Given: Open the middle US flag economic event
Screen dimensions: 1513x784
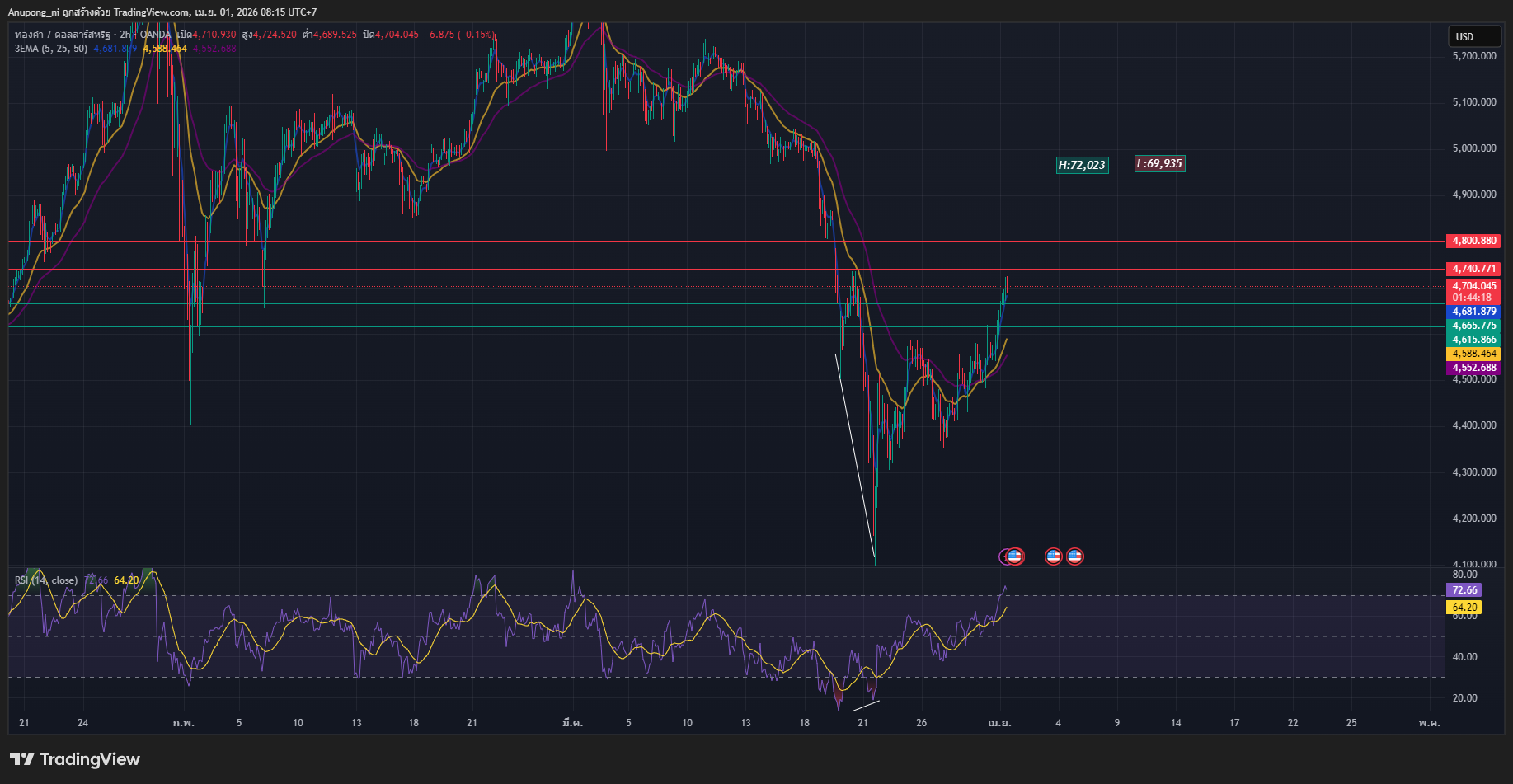Looking at the screenshot, I should click(1053, 556).
